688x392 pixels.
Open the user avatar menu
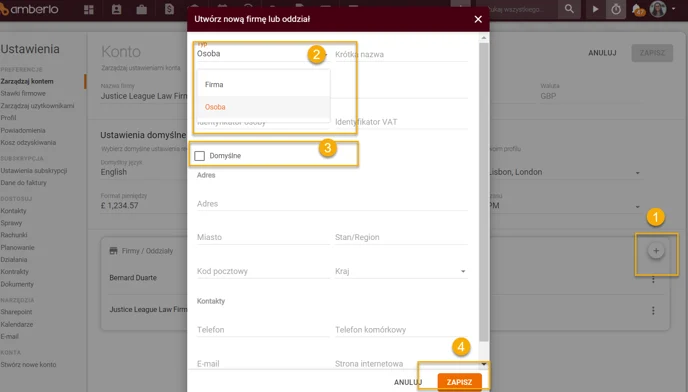658,9
